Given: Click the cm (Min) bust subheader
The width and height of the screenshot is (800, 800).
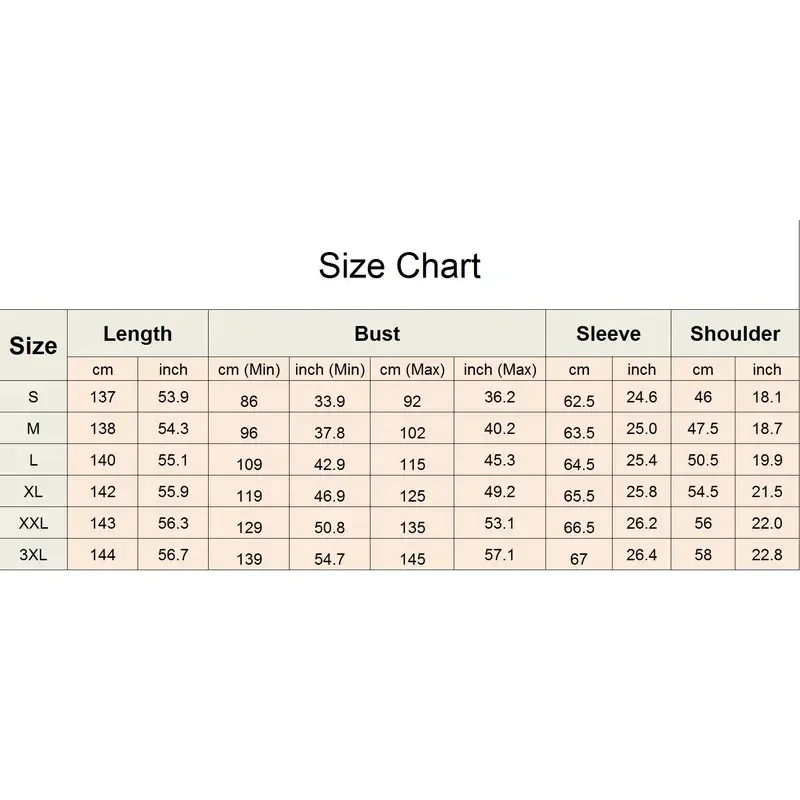Looking at the screenshot, I should tap(249, 369).
